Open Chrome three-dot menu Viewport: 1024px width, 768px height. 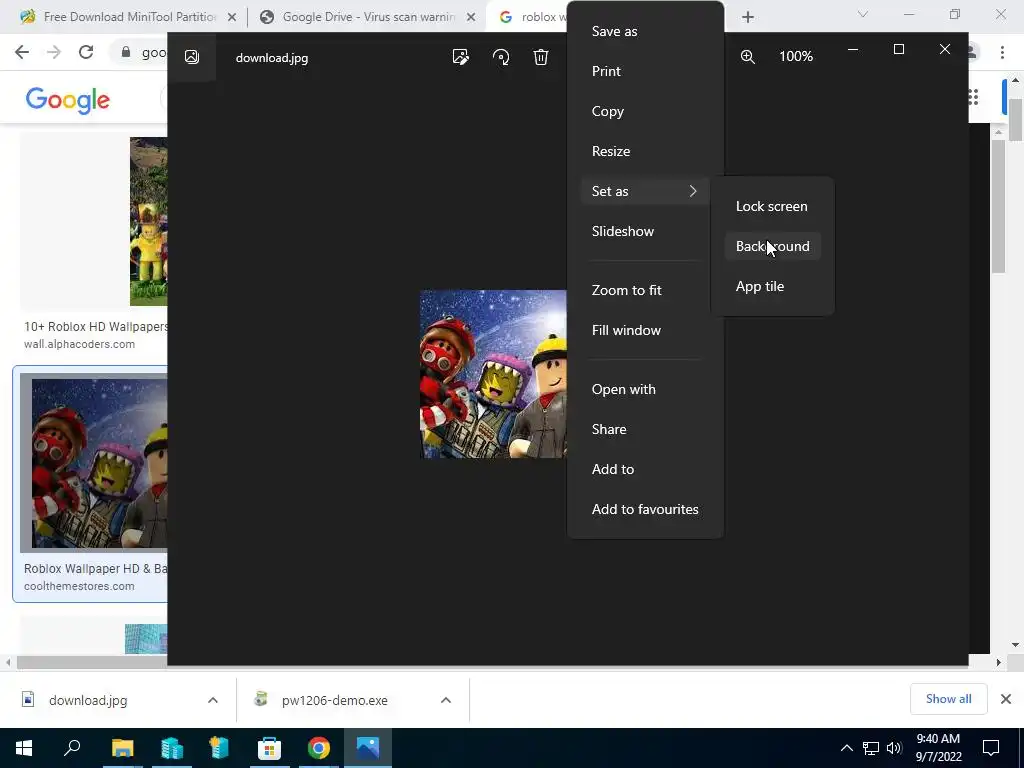pos(1002,52)
